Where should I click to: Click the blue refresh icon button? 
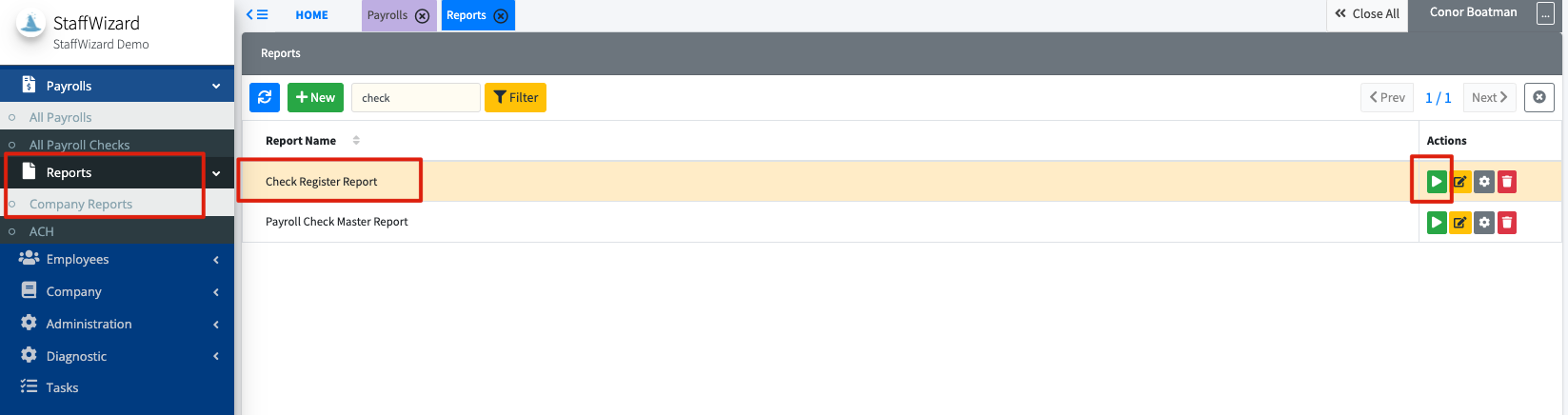point(265,97)
